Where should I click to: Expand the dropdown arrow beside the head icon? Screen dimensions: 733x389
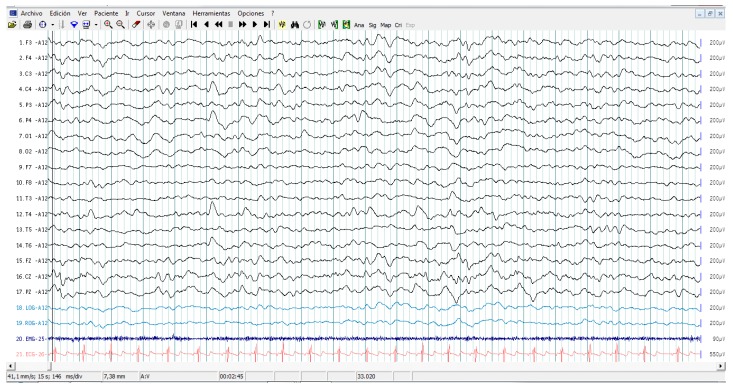click(52, 25)
